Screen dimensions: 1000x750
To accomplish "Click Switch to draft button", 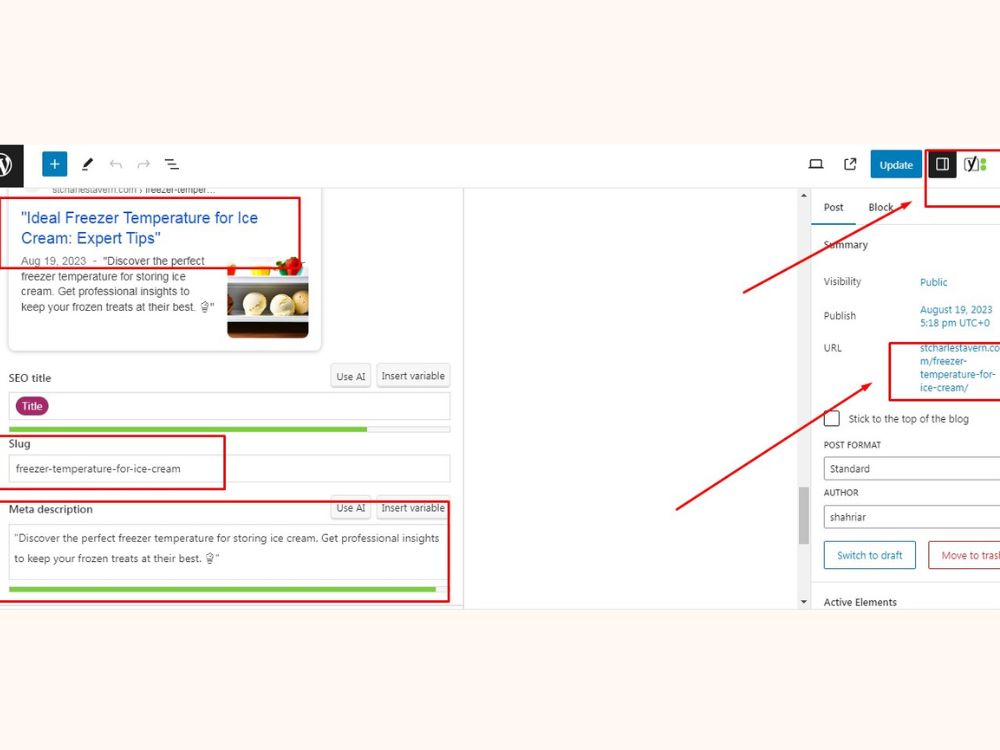I will [x=869, y=555].
